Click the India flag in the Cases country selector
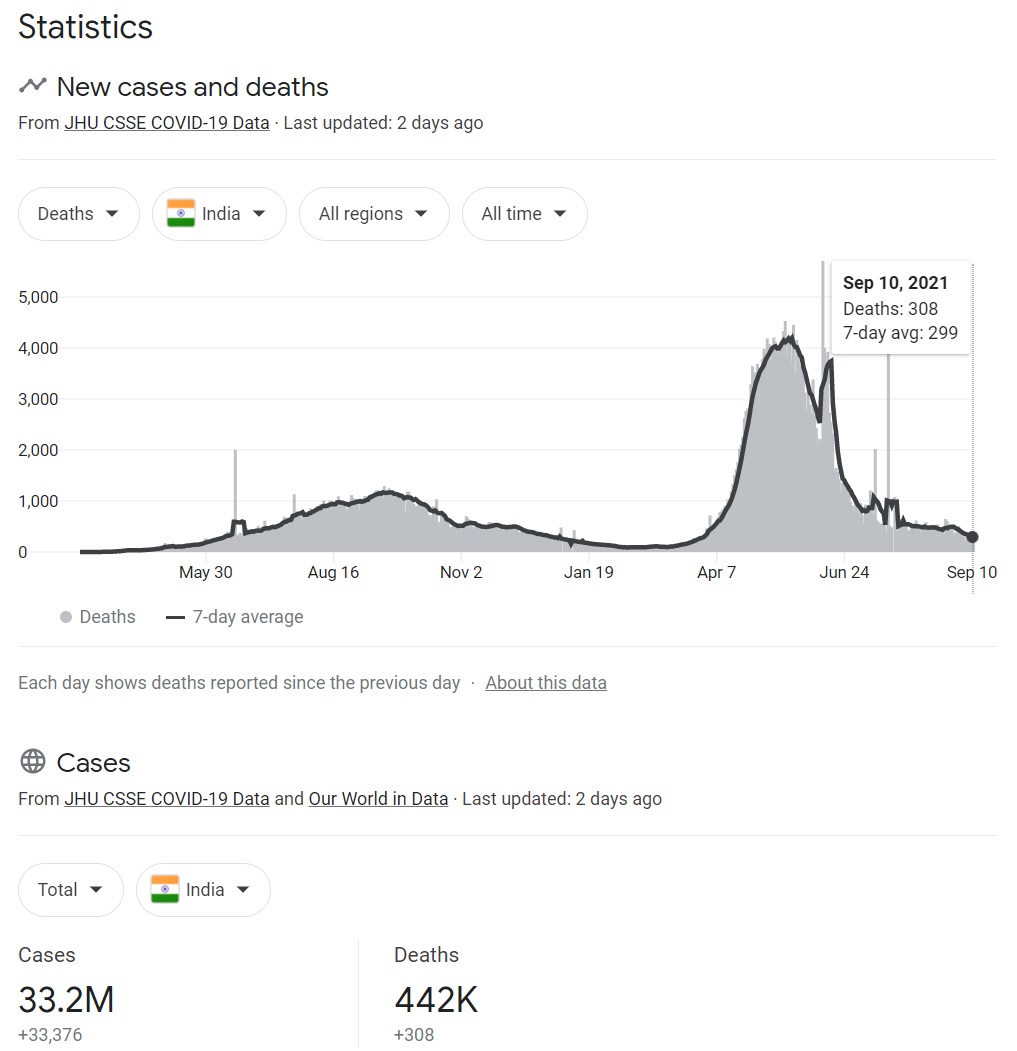 (x=165, y=889)
